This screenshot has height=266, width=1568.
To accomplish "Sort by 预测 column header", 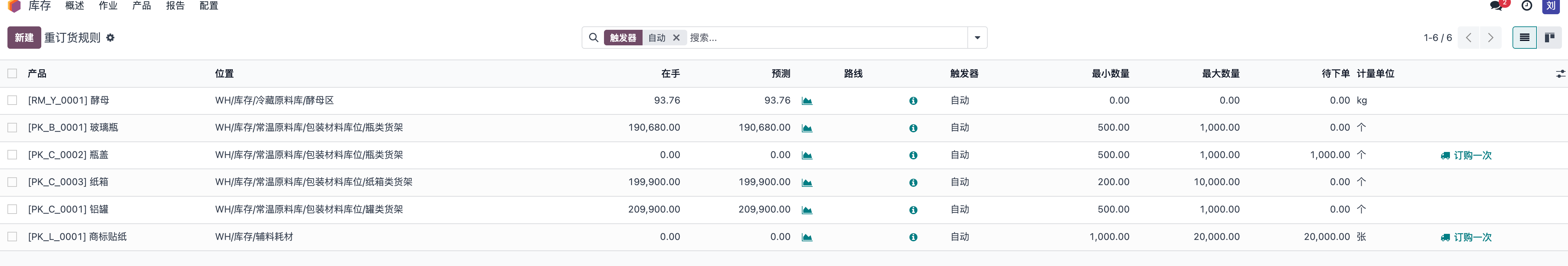I will pos(780,74).
